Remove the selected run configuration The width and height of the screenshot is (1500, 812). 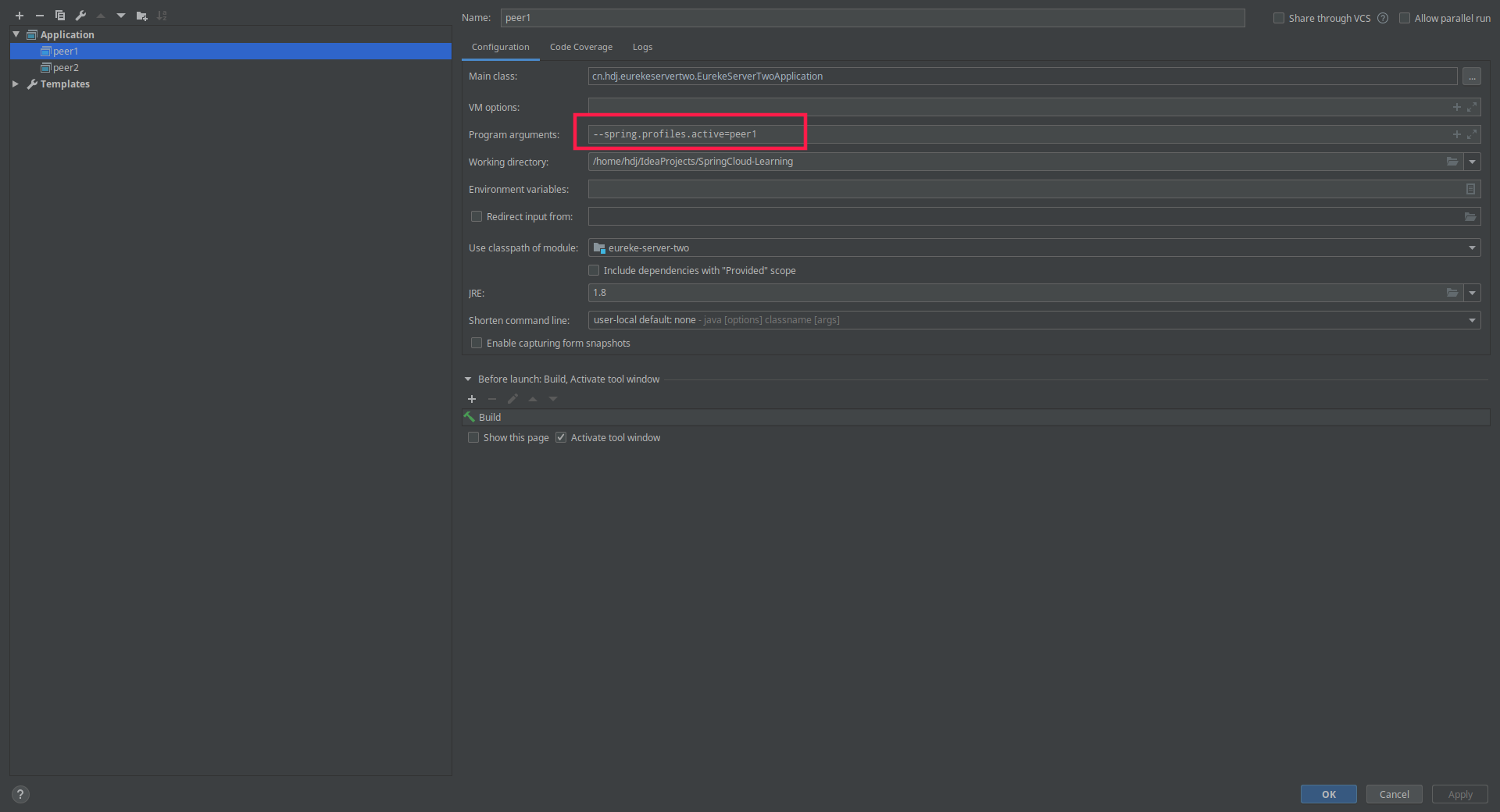[x=40, y=16]
